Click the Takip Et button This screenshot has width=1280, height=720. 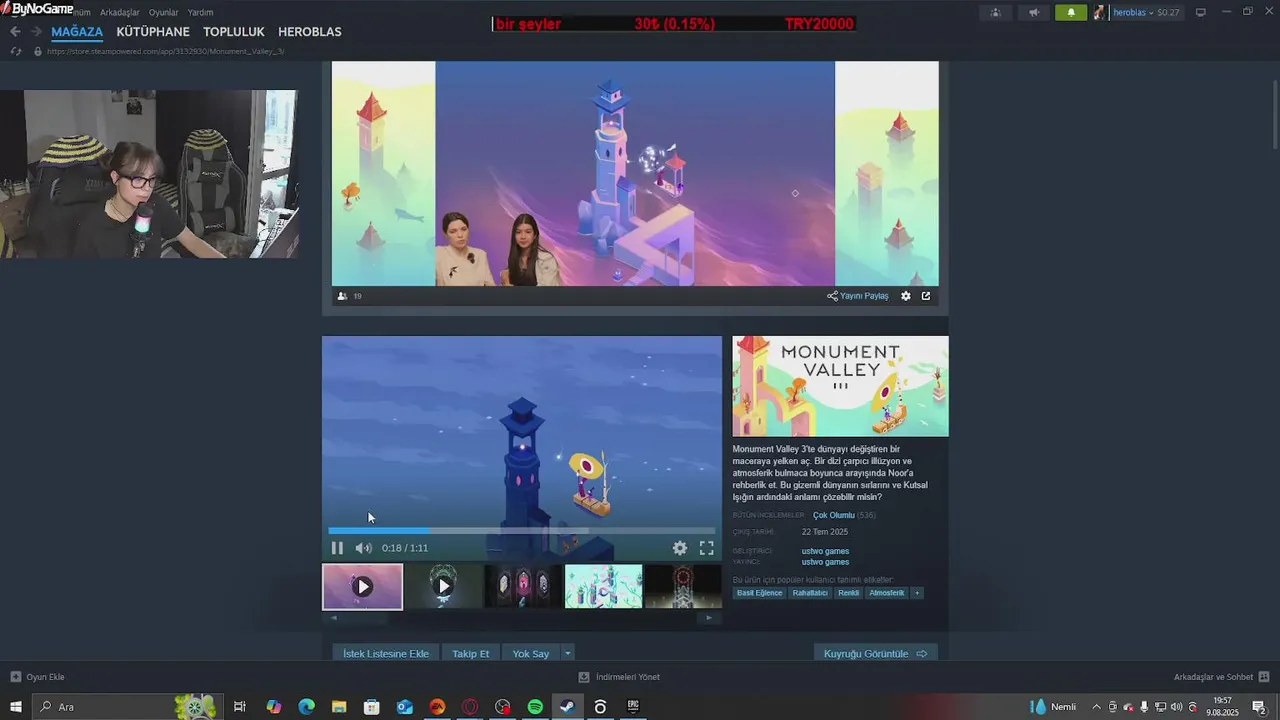(x=470, y=654)
